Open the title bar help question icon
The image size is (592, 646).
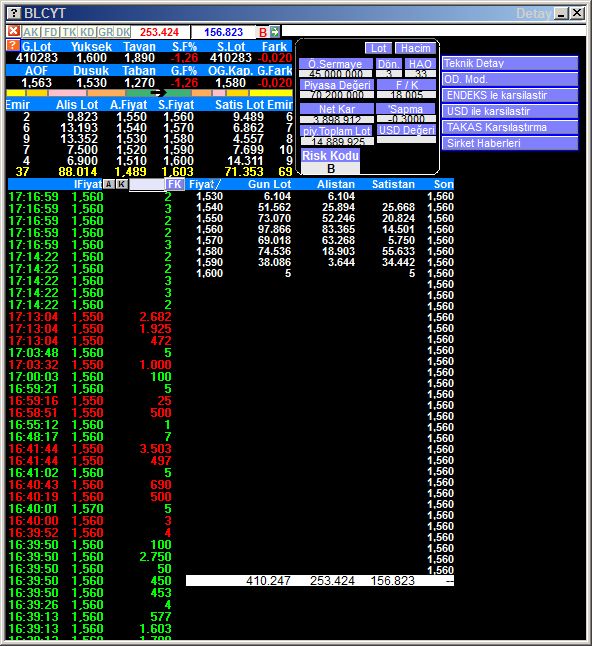[14, 13]
